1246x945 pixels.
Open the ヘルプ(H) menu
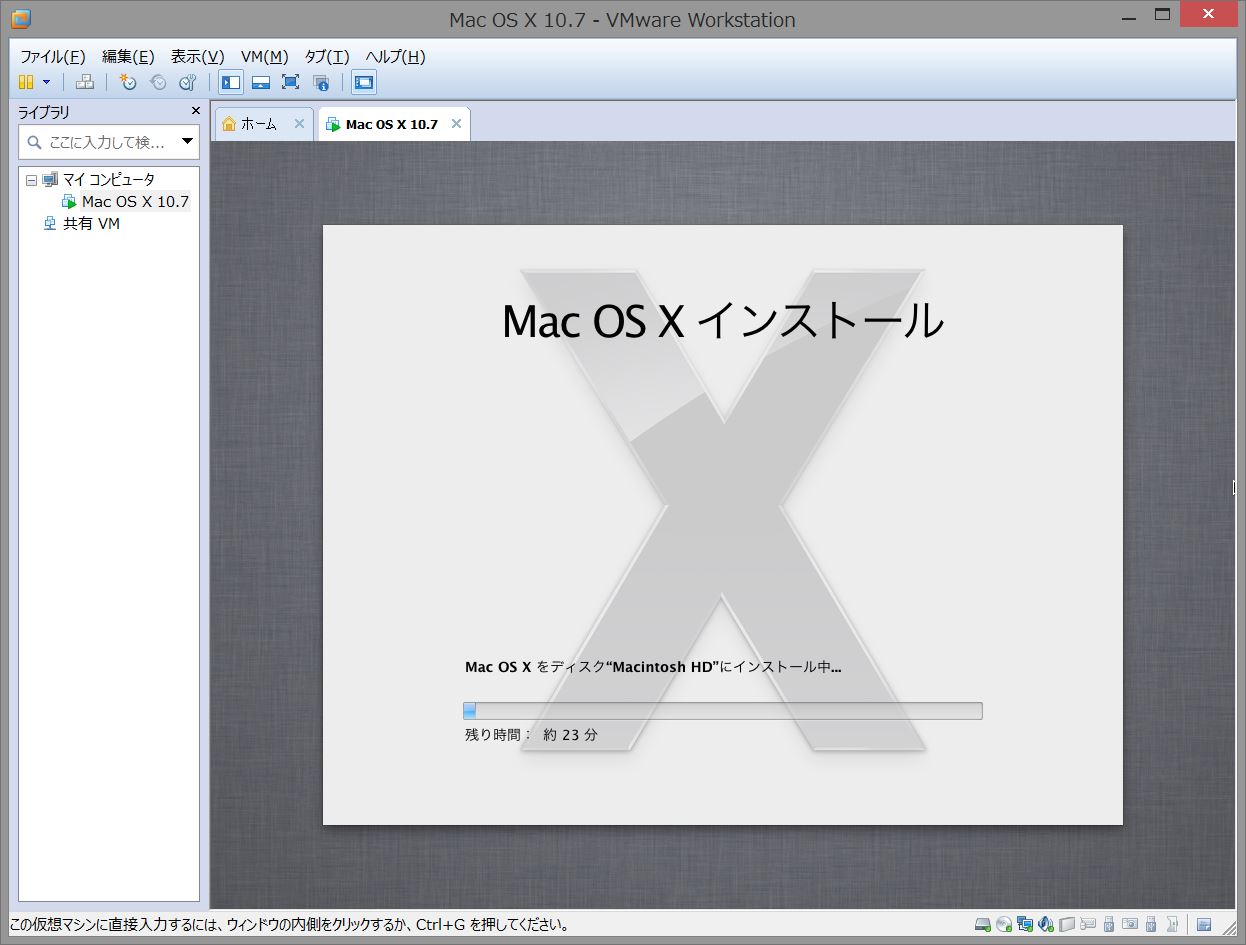point(395,56)
